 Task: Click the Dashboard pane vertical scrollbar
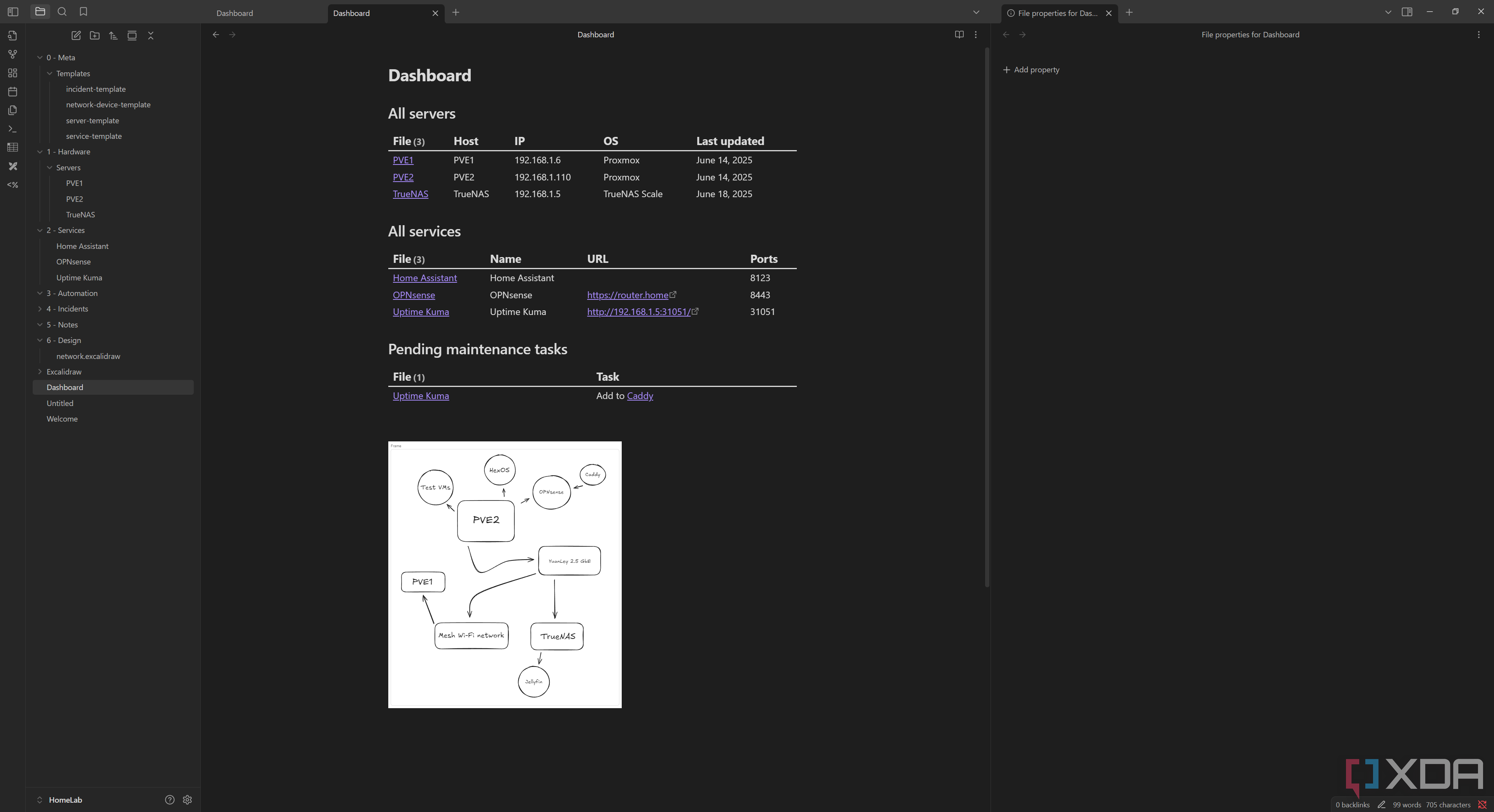(x=987, y=317)
